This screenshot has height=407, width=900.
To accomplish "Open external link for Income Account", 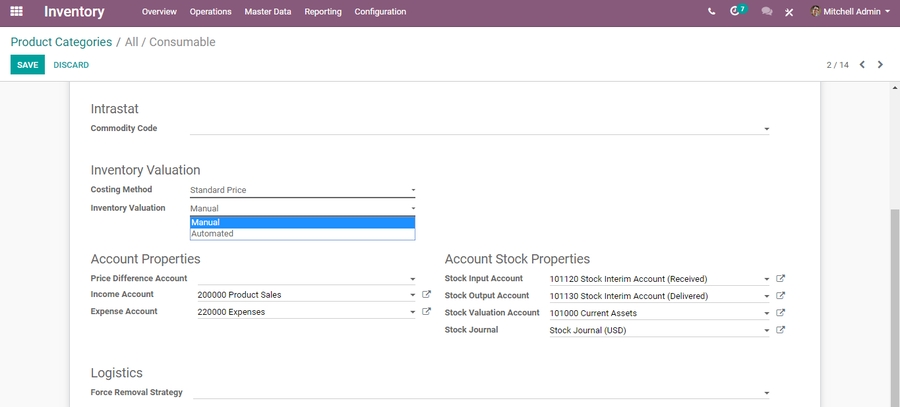I will 426,295.
